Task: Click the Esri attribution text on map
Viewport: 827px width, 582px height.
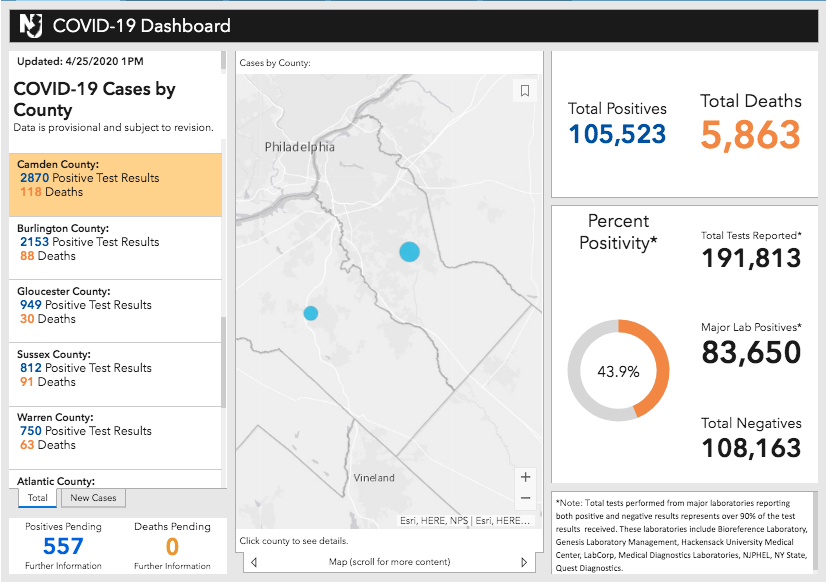Action: tap(465, 520)
